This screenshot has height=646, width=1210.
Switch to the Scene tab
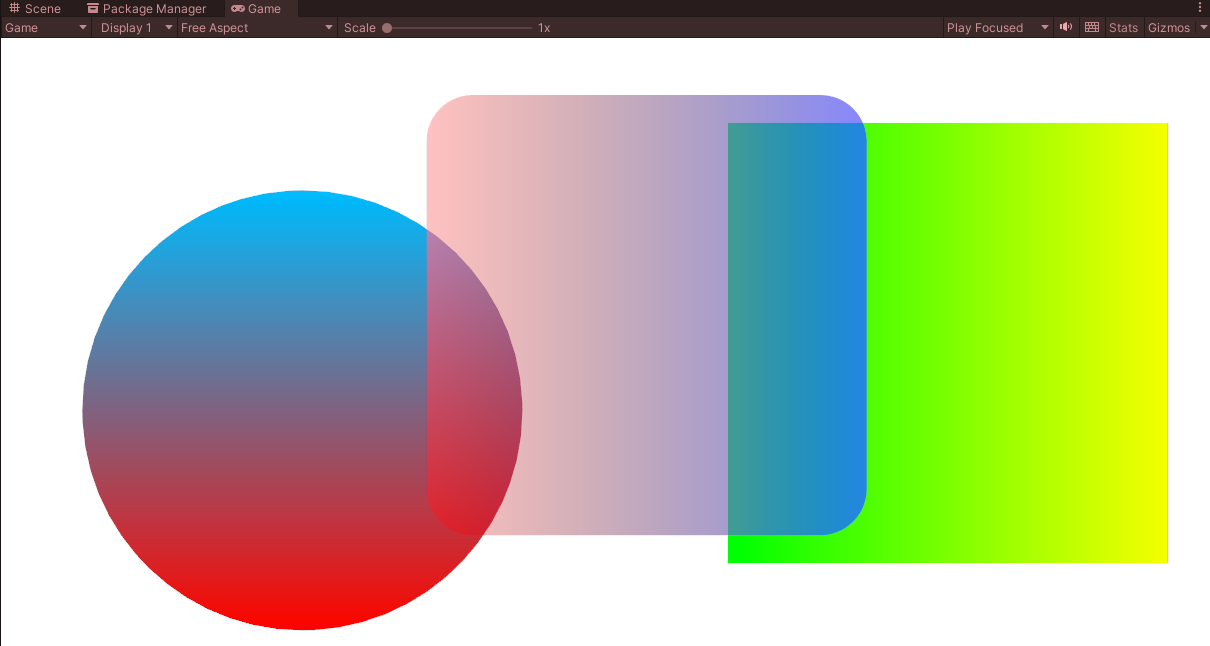pos(35,8)
